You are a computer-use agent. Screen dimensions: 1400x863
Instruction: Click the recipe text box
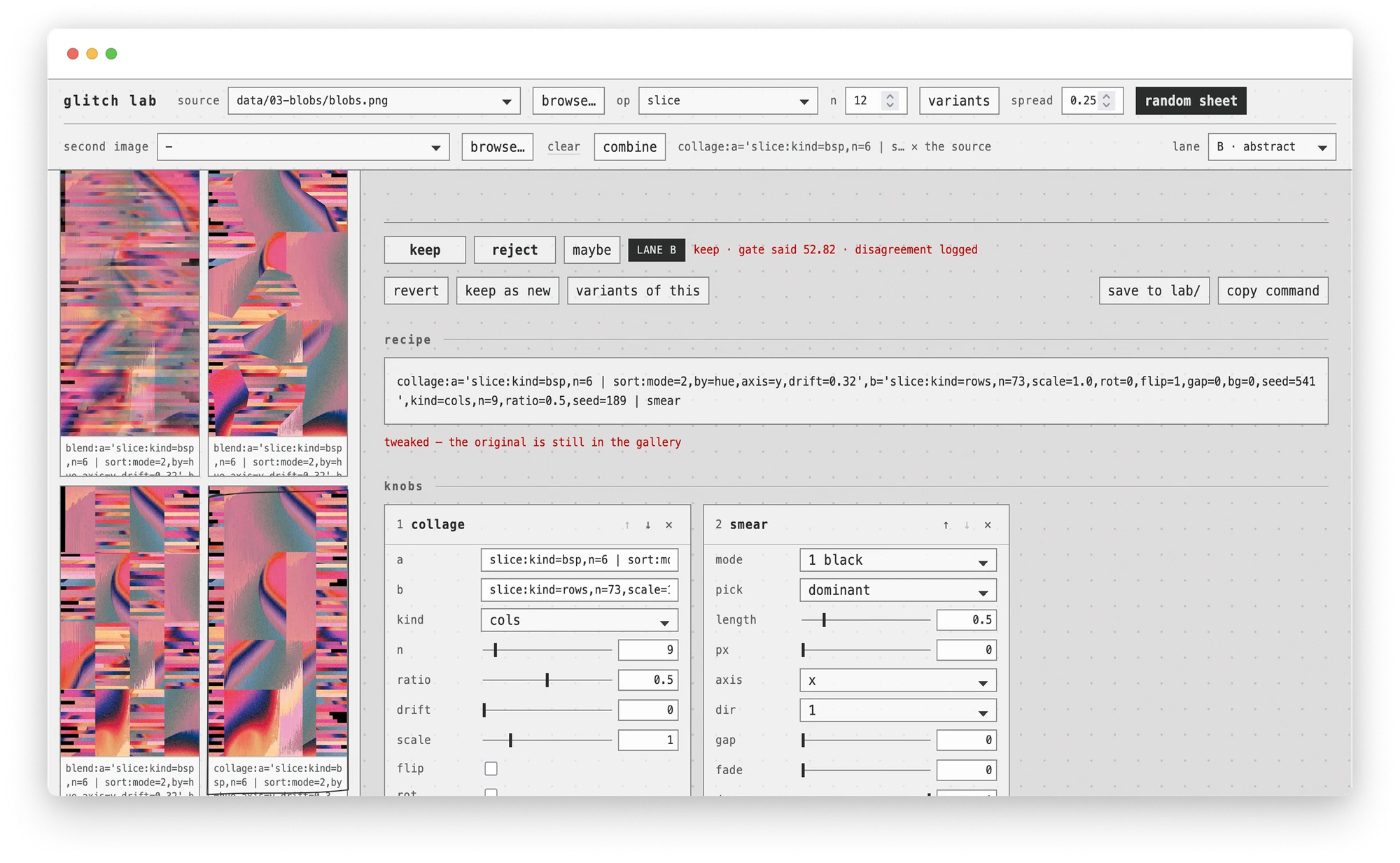click(x=855, y=391)
